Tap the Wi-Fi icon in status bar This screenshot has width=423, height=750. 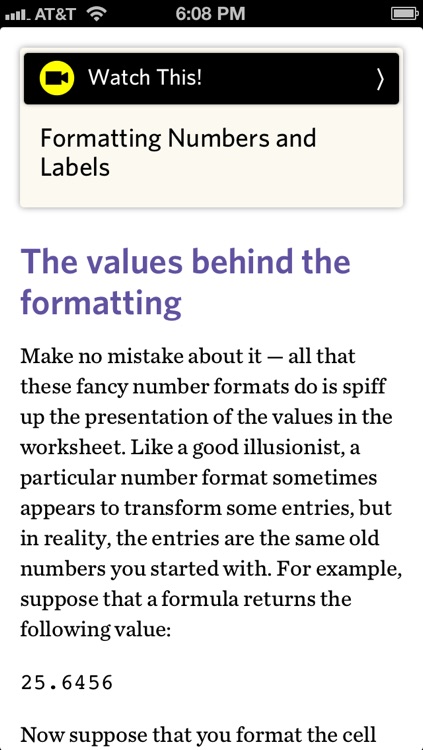[97, 13]
